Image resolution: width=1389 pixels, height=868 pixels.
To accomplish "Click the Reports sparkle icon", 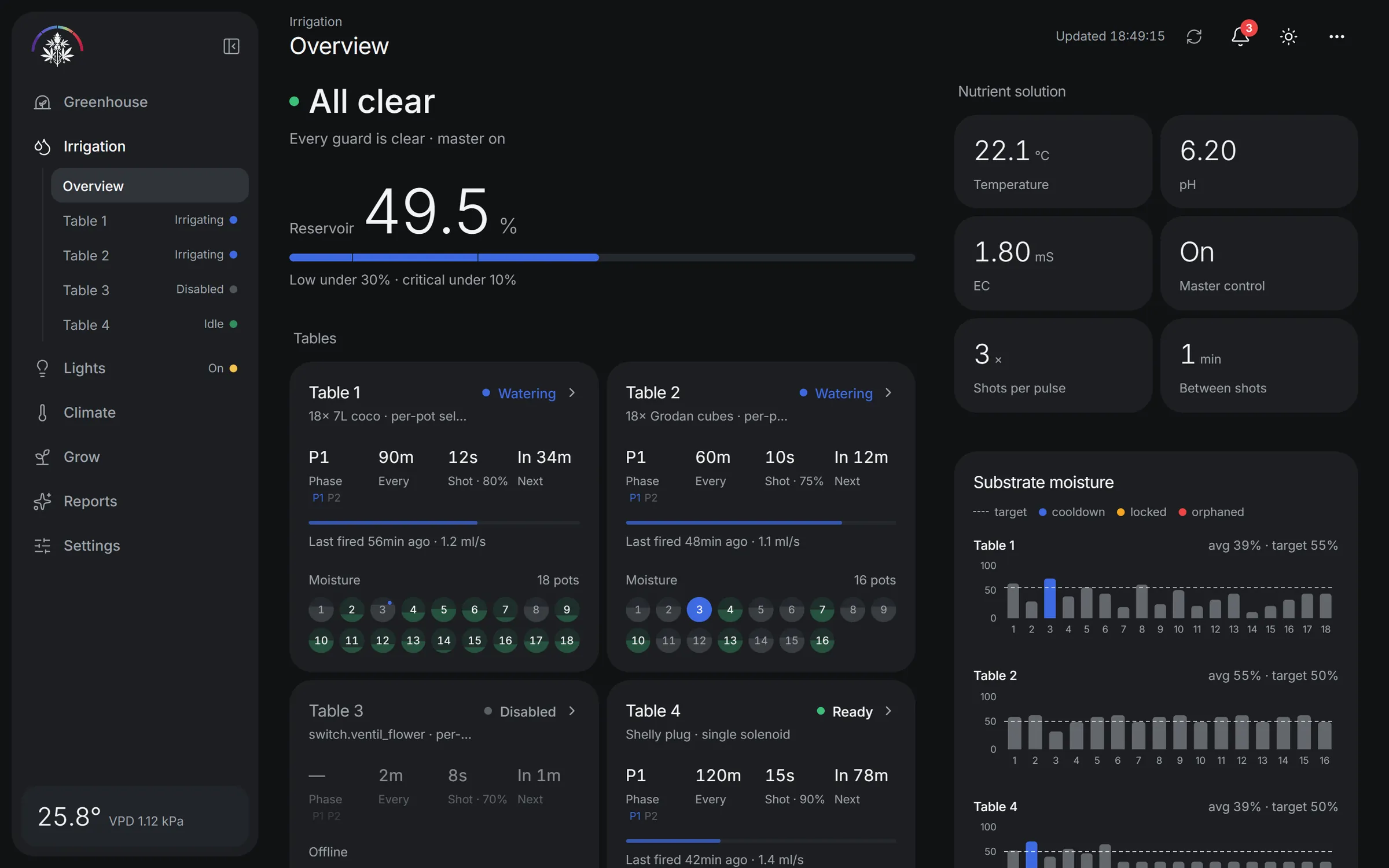I will 42,501.
